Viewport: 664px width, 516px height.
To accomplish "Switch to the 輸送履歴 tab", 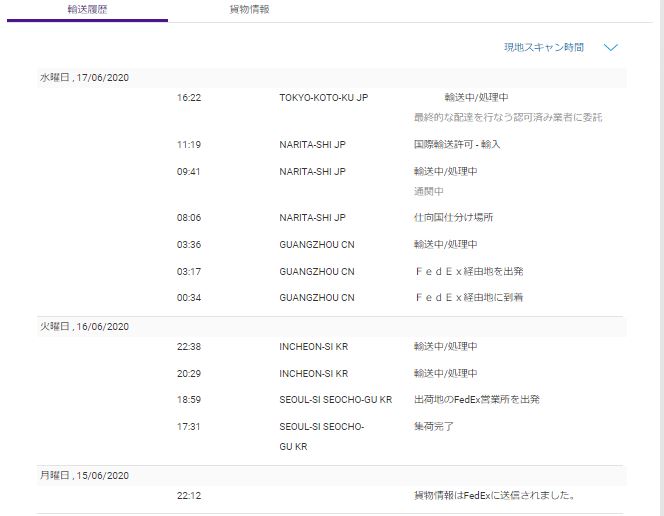I will tap(87, 9).
